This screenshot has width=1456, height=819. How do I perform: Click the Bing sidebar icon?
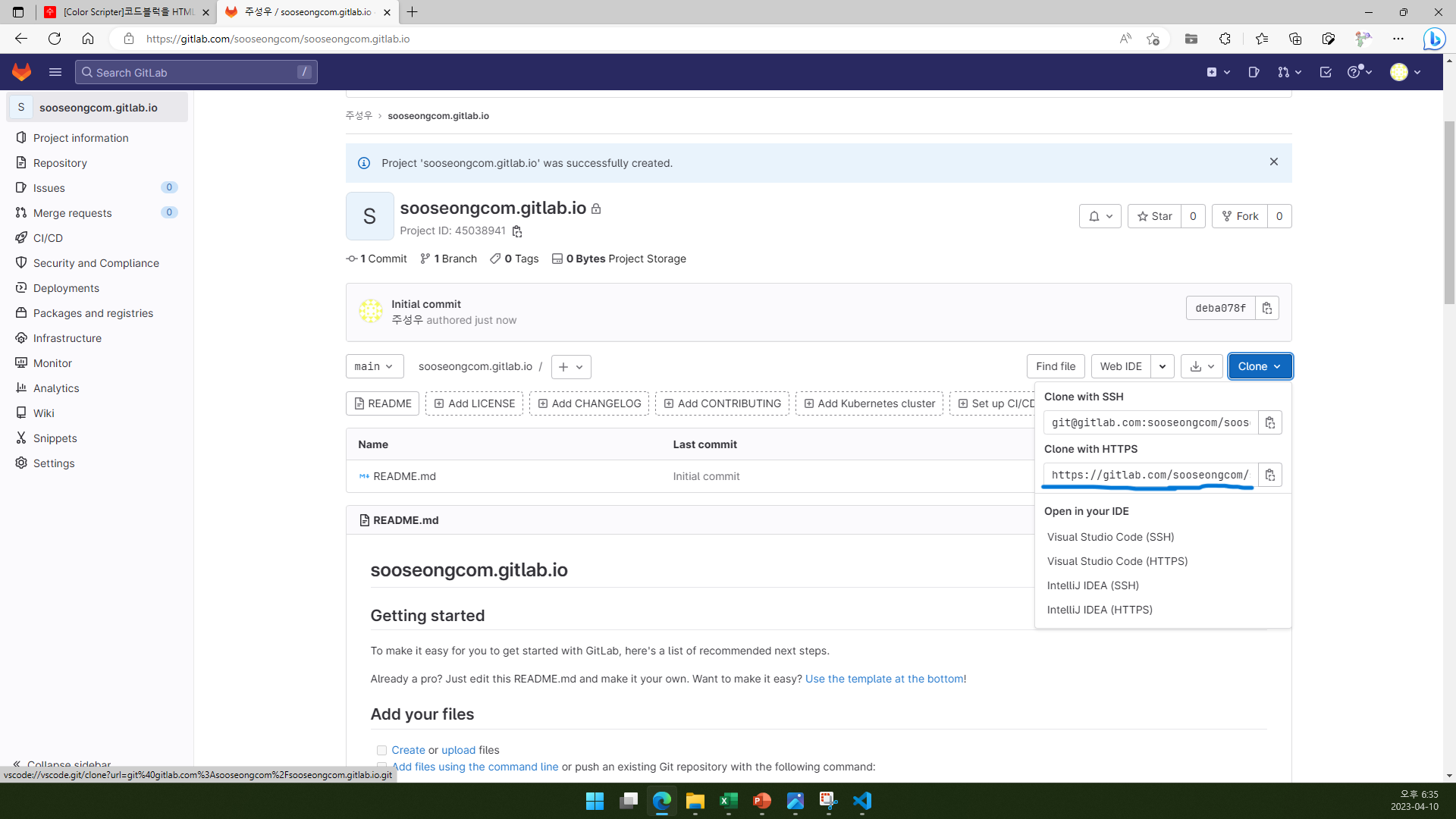(1434, 39)
